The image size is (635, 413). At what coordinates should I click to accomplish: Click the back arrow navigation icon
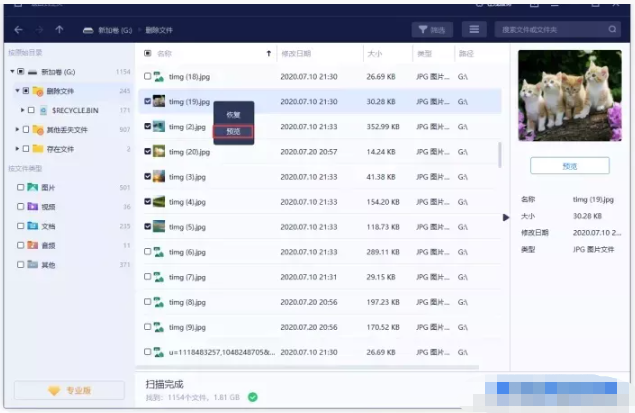click(20, 30)
